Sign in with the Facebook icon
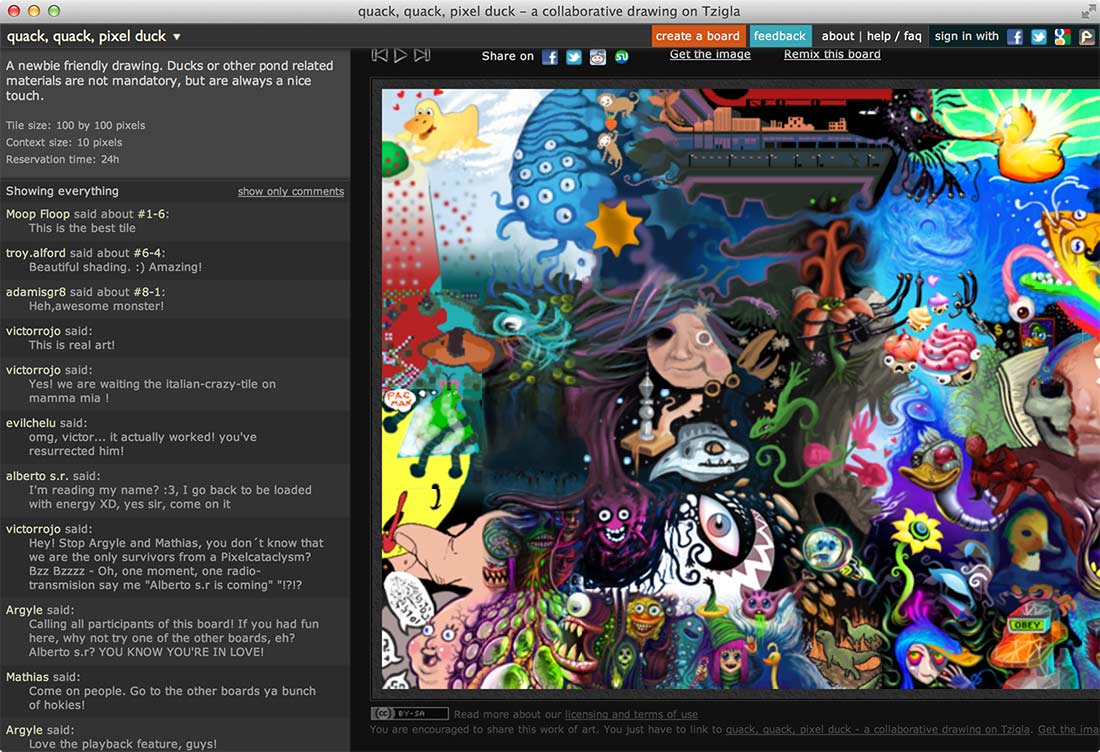1100x752 pixels. [1015, 37]
